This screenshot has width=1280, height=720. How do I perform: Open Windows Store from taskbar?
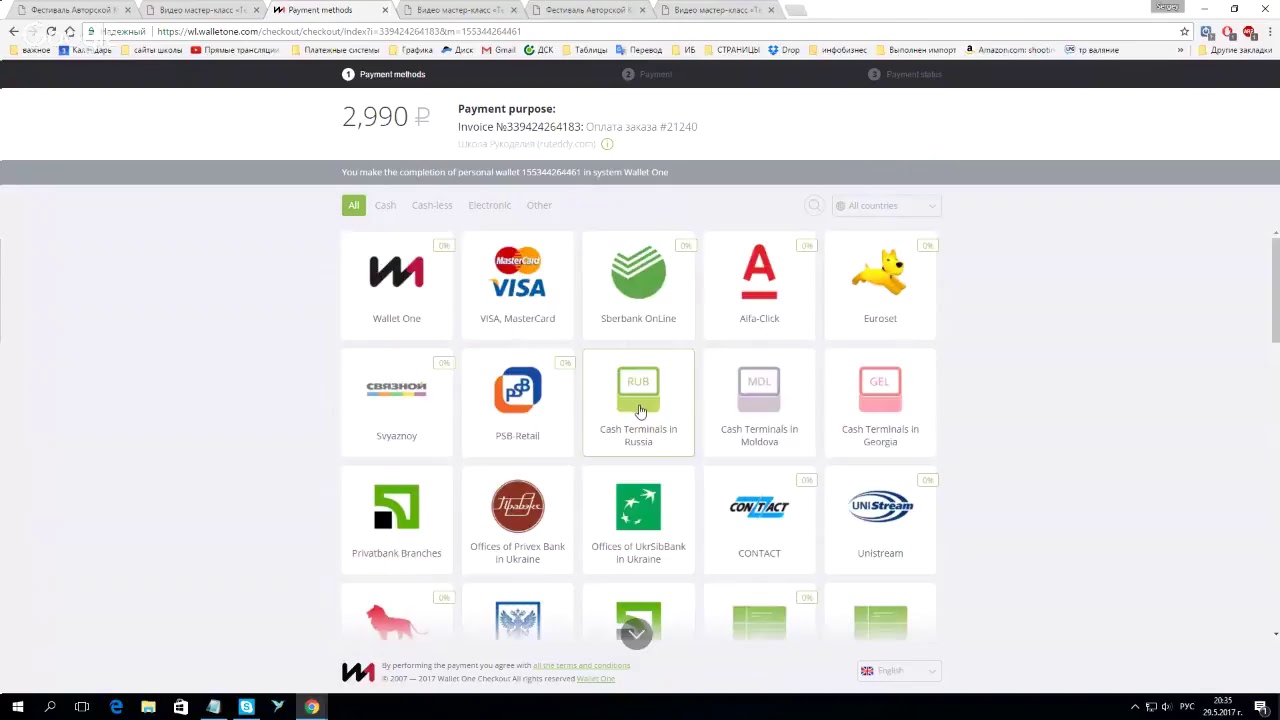[181, 707]
